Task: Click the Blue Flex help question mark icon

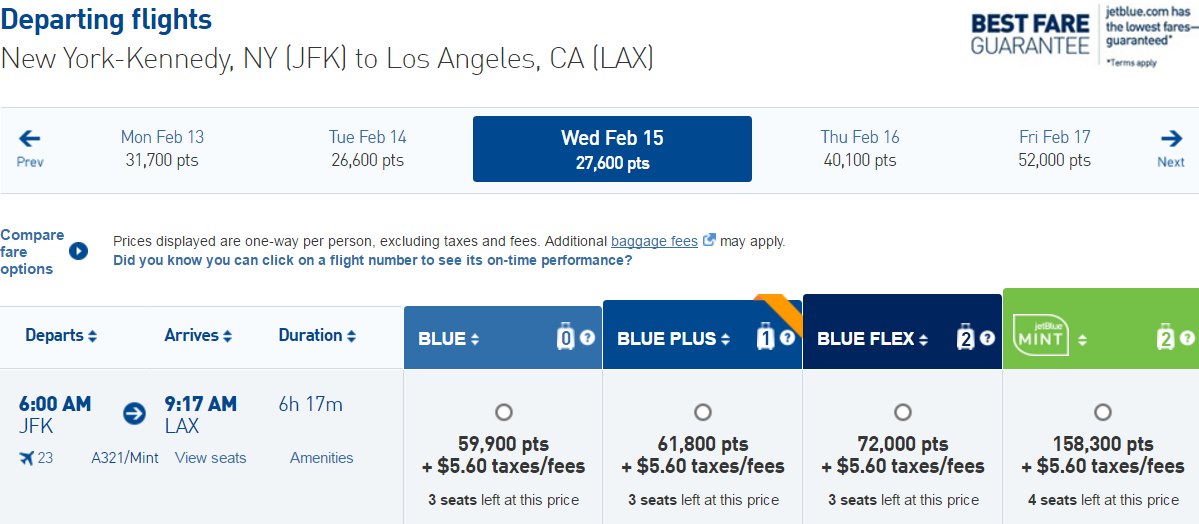Action: 988,338
